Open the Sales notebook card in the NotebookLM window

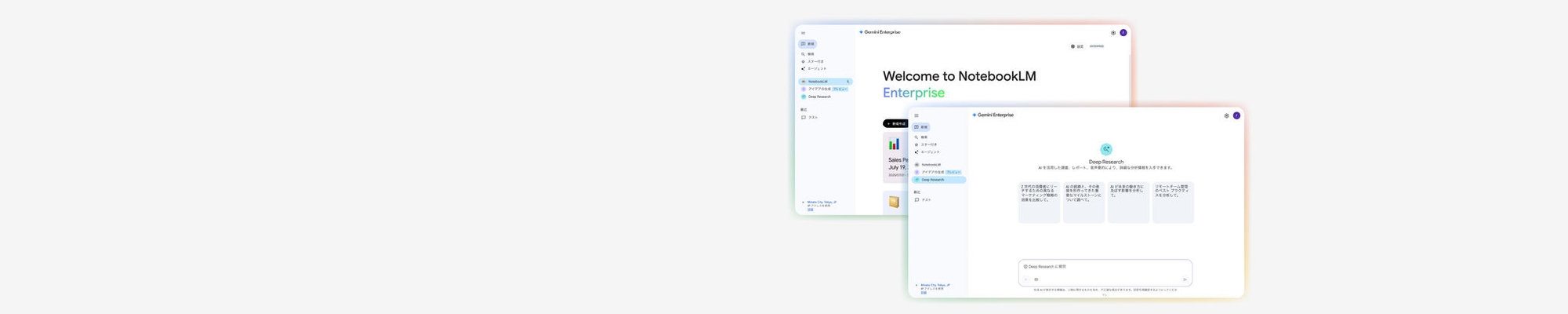click(895, 157)
